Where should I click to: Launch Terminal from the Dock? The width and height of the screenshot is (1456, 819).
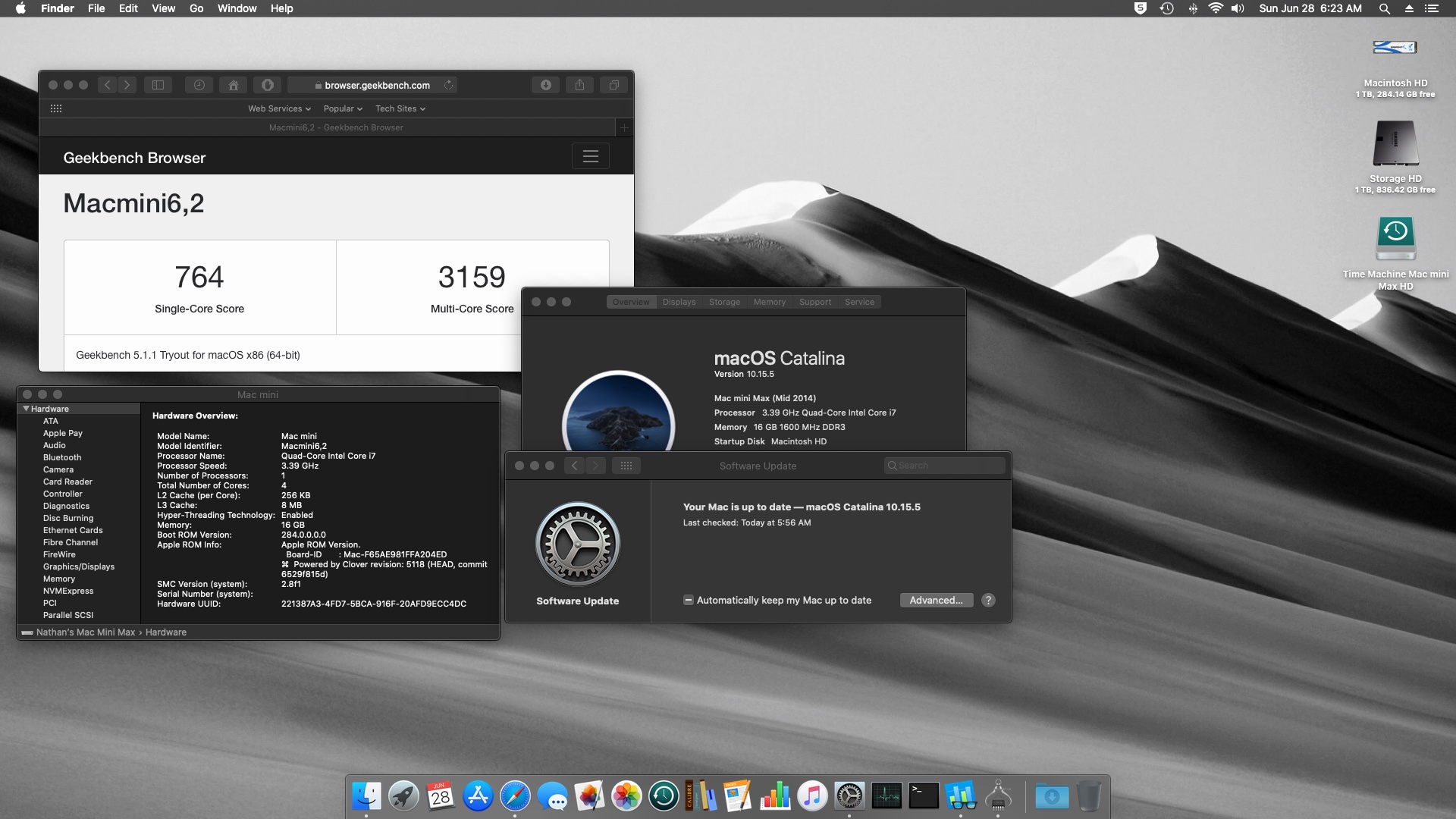(x=924, y=796)
